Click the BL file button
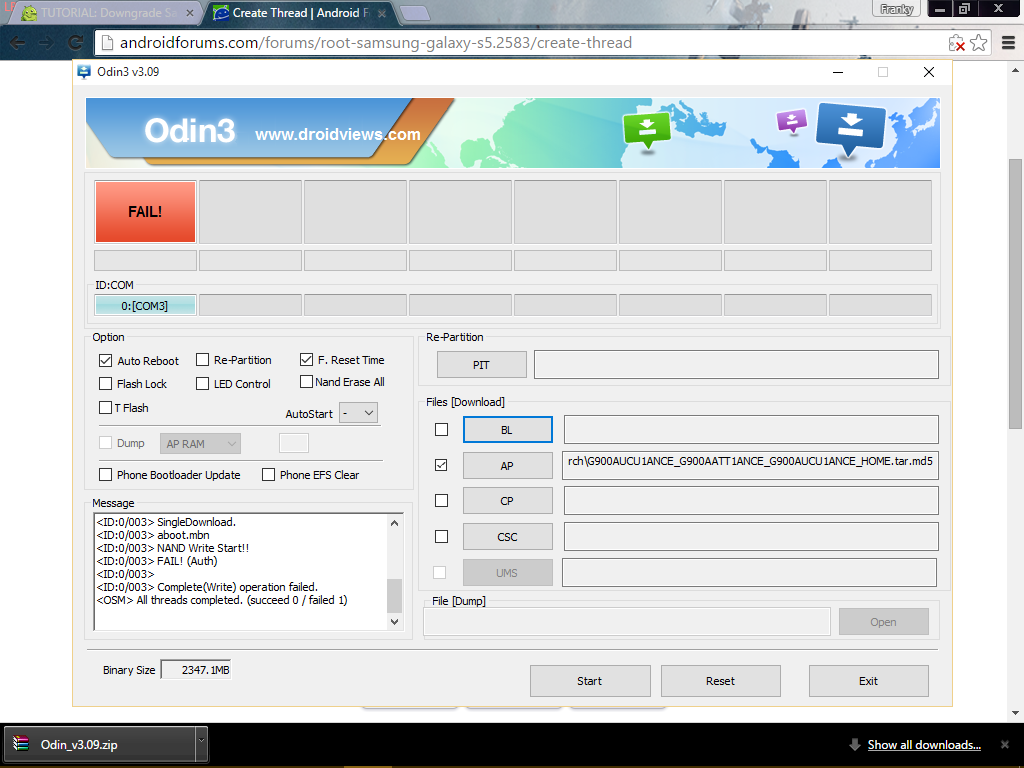Screen dimensions: 1024x768 click(507, 430)
